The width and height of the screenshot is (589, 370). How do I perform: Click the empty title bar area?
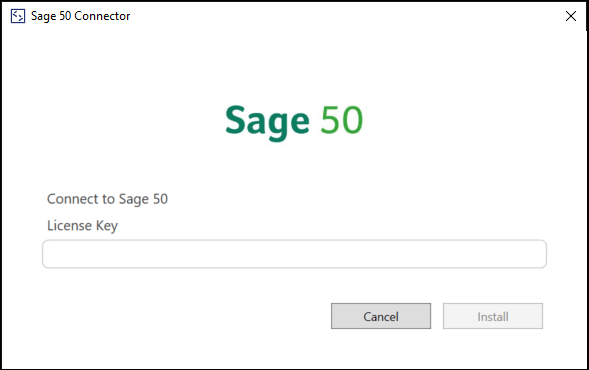click(346, 16)
